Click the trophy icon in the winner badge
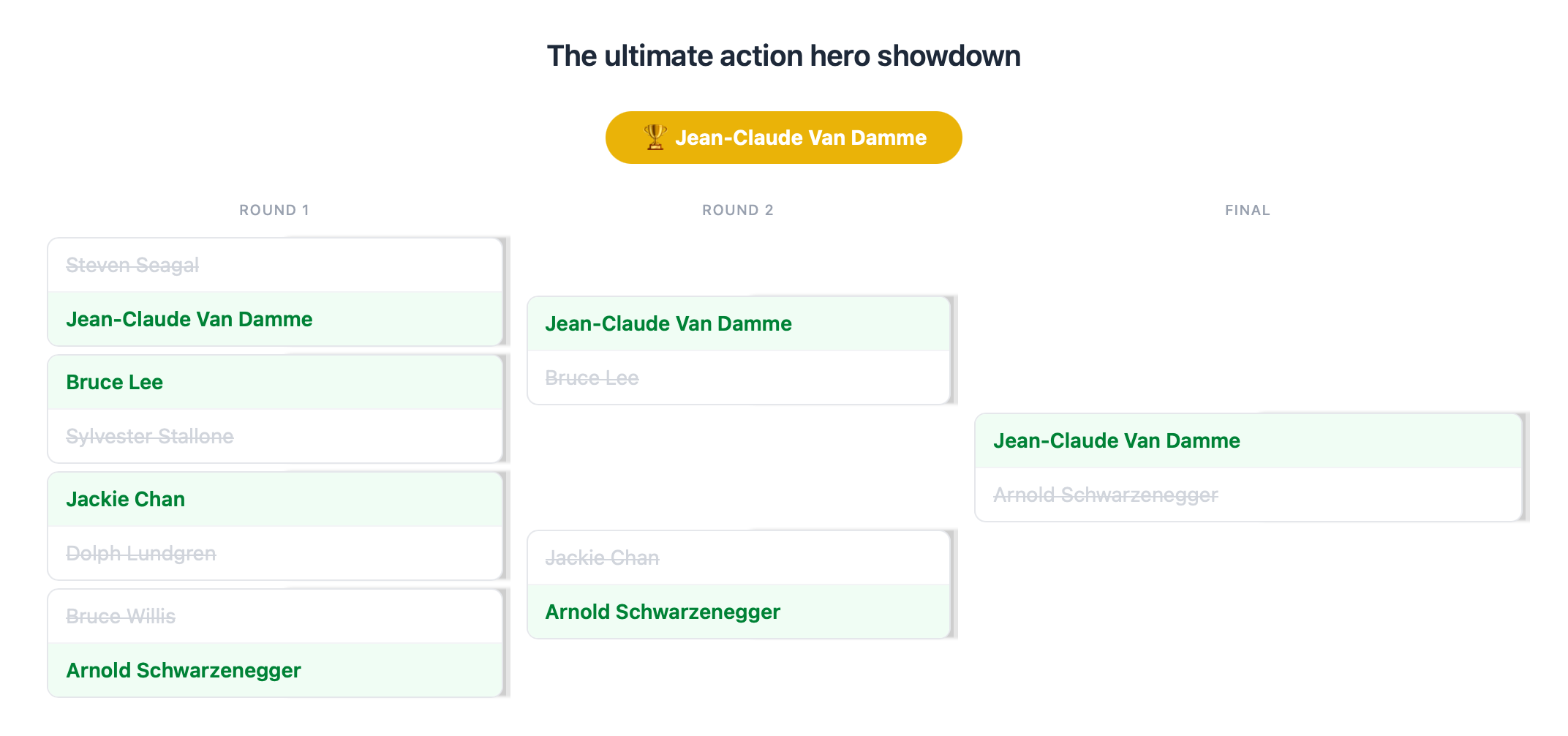Viewport: 1568px width, 736px height. [653, 136]
